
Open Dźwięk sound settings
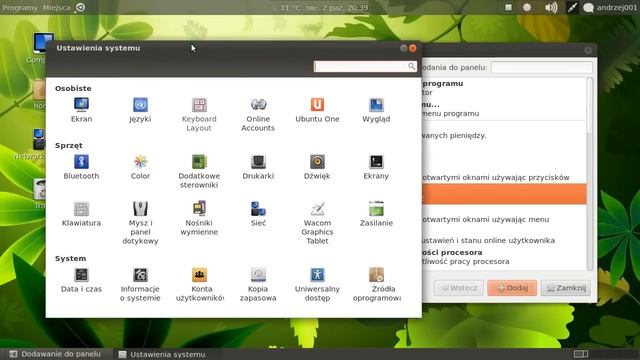point(317,167)
